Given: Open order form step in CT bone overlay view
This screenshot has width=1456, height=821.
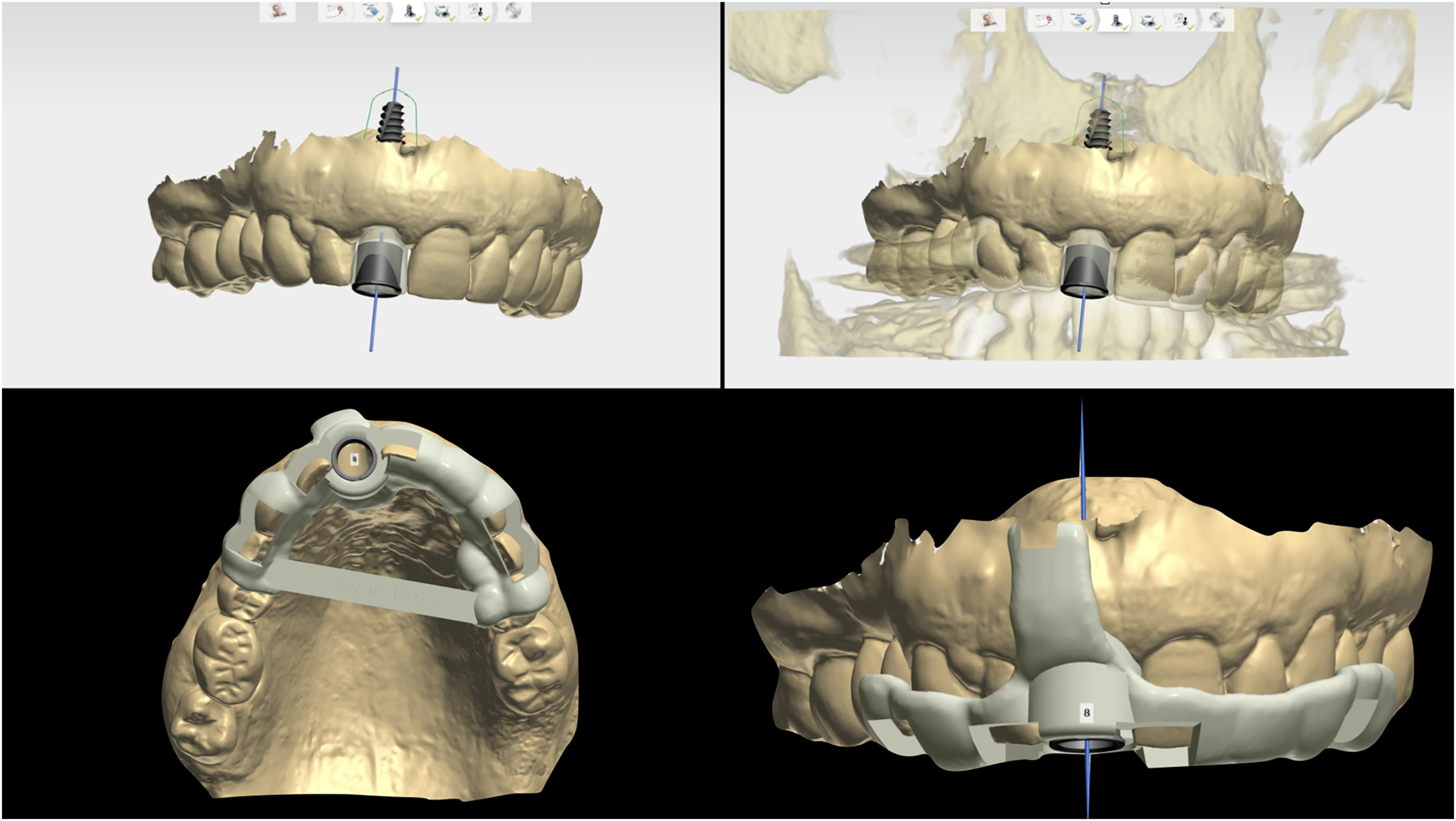Looking at the screenshot, I should [x=1045, y=21].
